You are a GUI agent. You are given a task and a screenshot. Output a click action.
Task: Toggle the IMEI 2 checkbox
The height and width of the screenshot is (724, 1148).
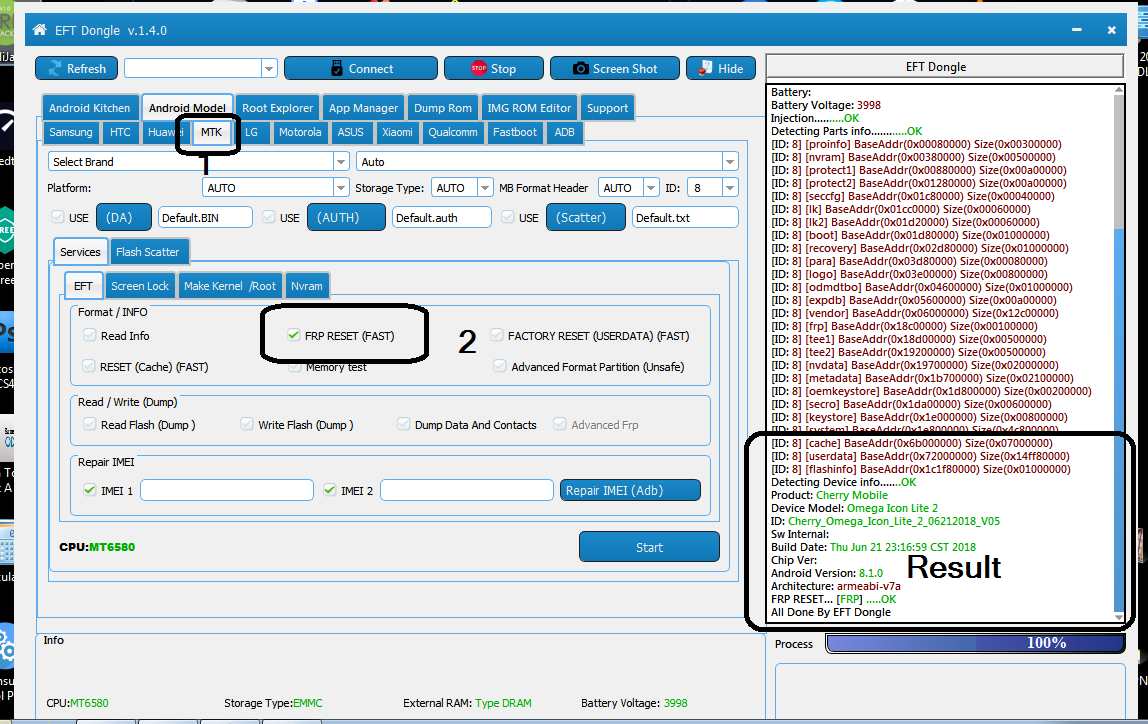[329, 490]
